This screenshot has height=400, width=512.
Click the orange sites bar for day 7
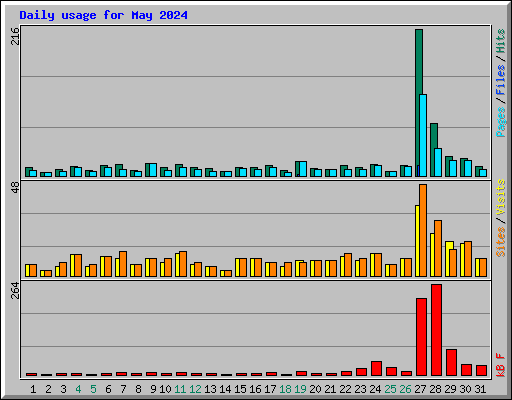point(123,264)
